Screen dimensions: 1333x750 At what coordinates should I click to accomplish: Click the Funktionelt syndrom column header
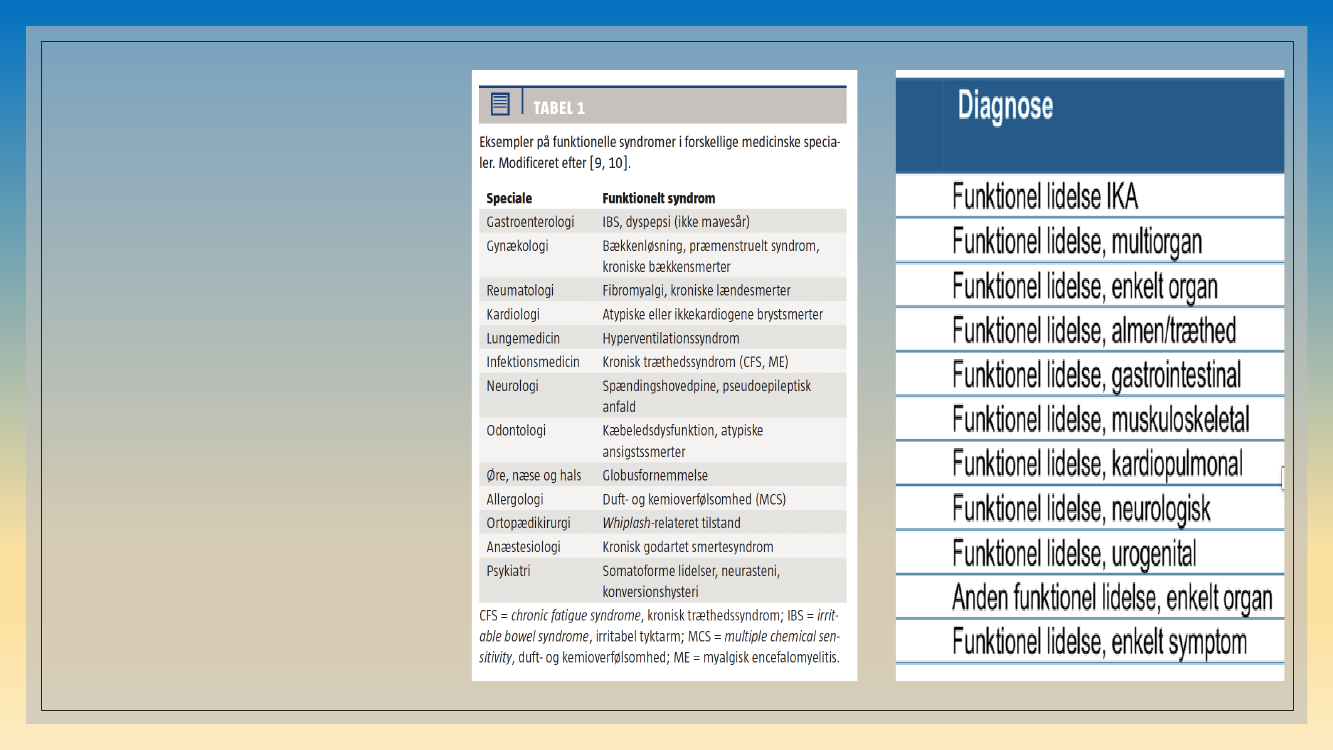659,198
